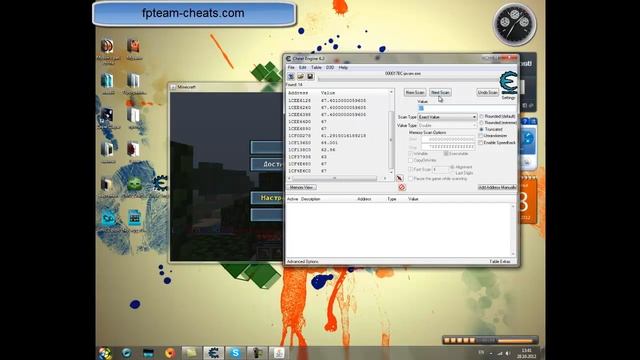The height and width of the screenshot is (360, 640).
Task: Click the memory scan Start address field
Action: 448,139
